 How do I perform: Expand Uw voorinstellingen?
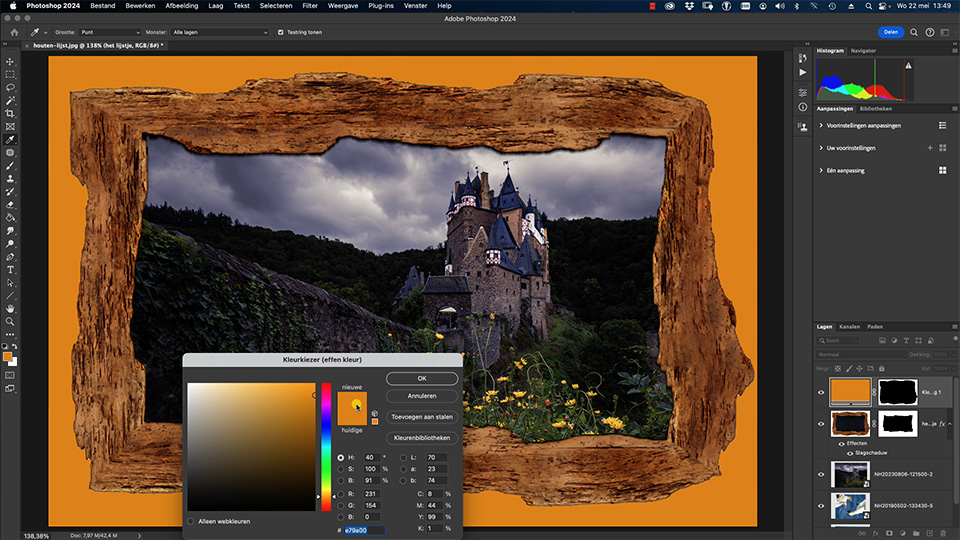pos(821,148)
